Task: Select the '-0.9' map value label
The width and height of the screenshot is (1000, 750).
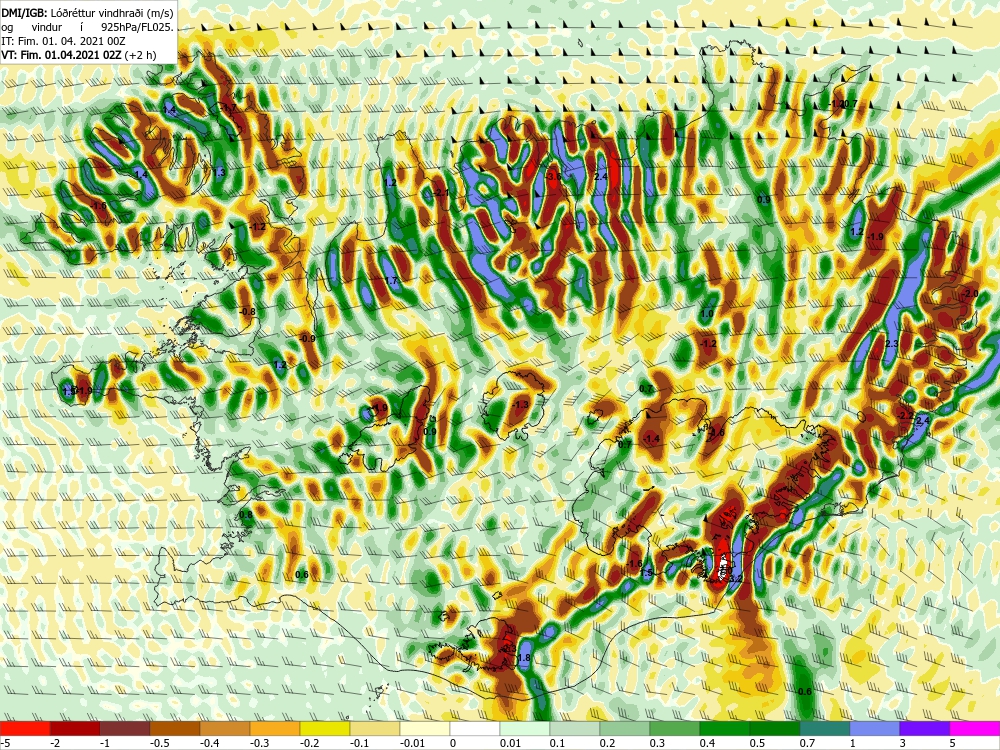Action: coord(307,339)
